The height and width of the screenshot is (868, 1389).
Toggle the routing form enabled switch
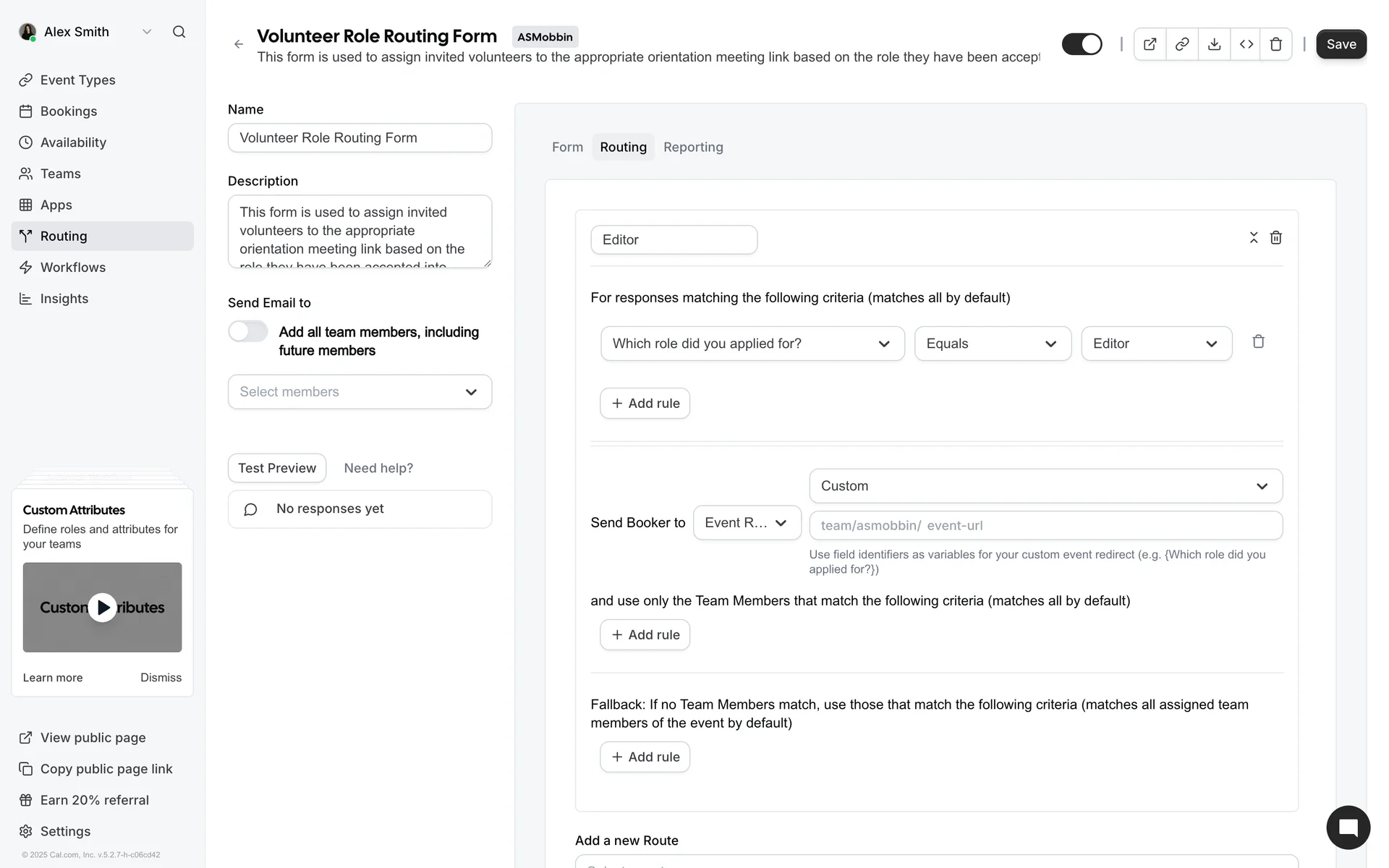pyautogui.click(x=1082, y=45)
